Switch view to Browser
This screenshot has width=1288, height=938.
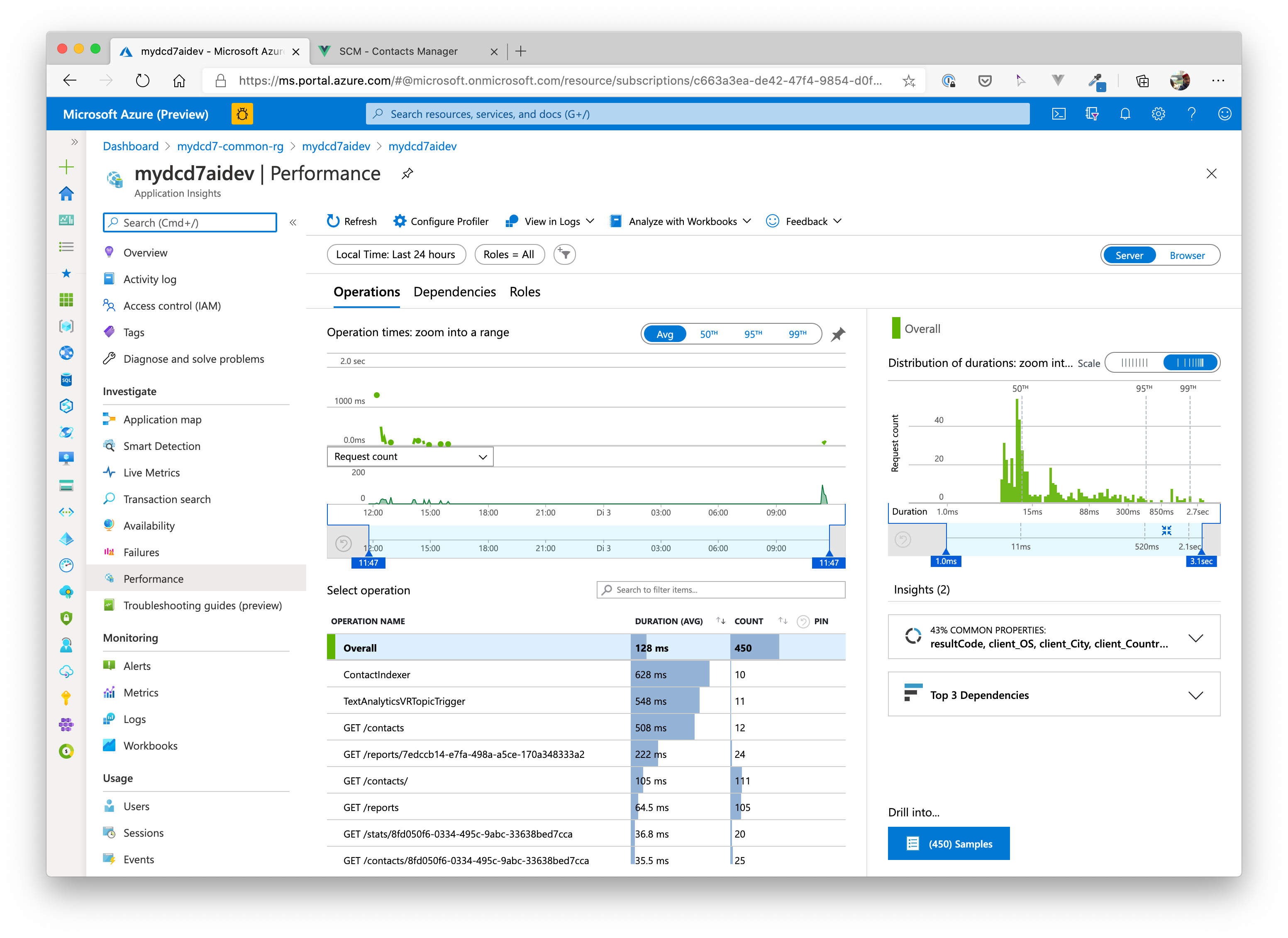tap(1187, 256)
